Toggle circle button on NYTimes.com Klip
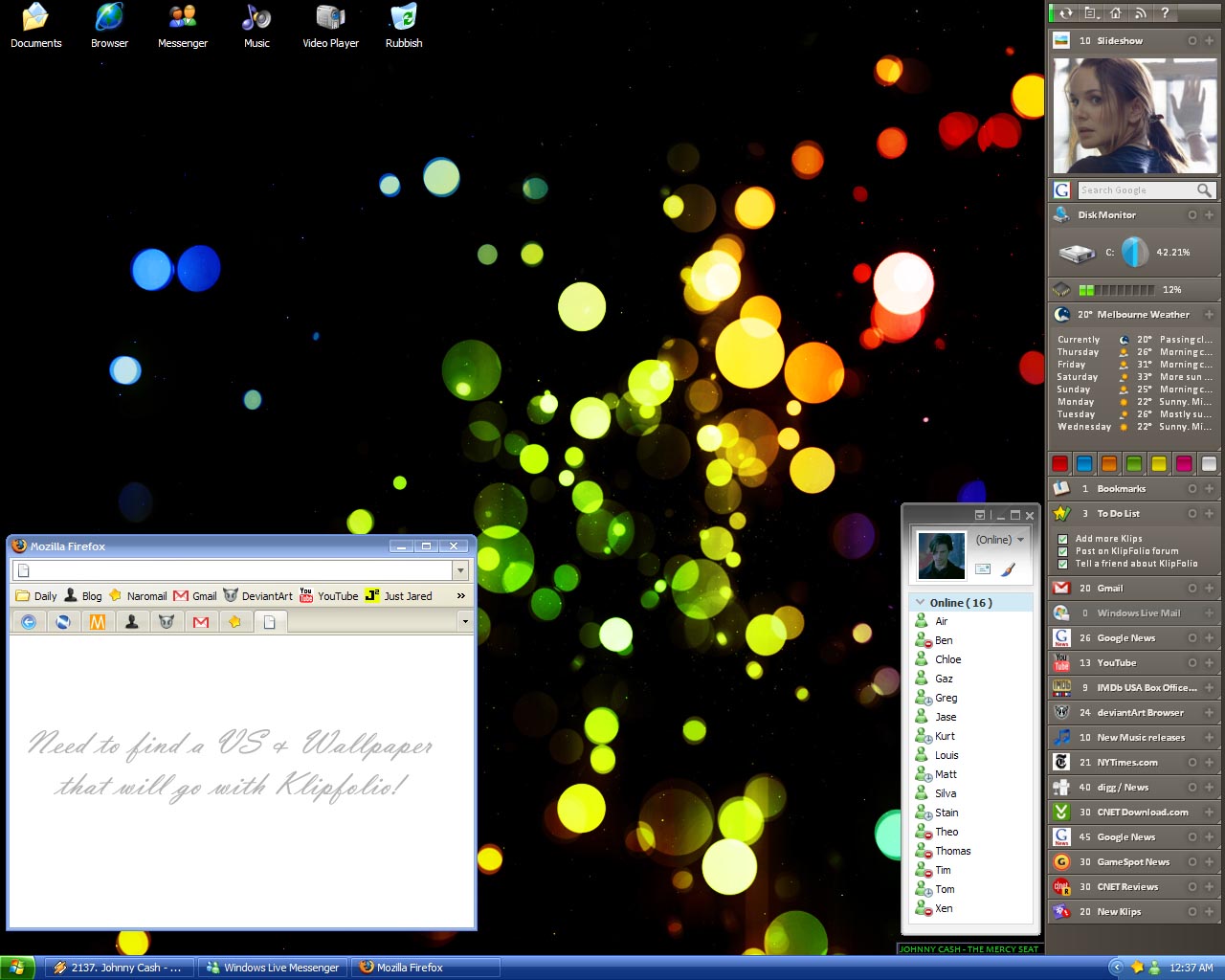Image resolution: width=1225 pixels, height=980 pixels. click(x=1192, y=762)
